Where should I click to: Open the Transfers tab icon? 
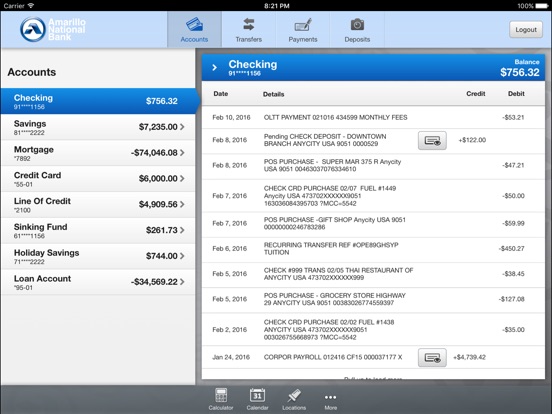point(249,25)
